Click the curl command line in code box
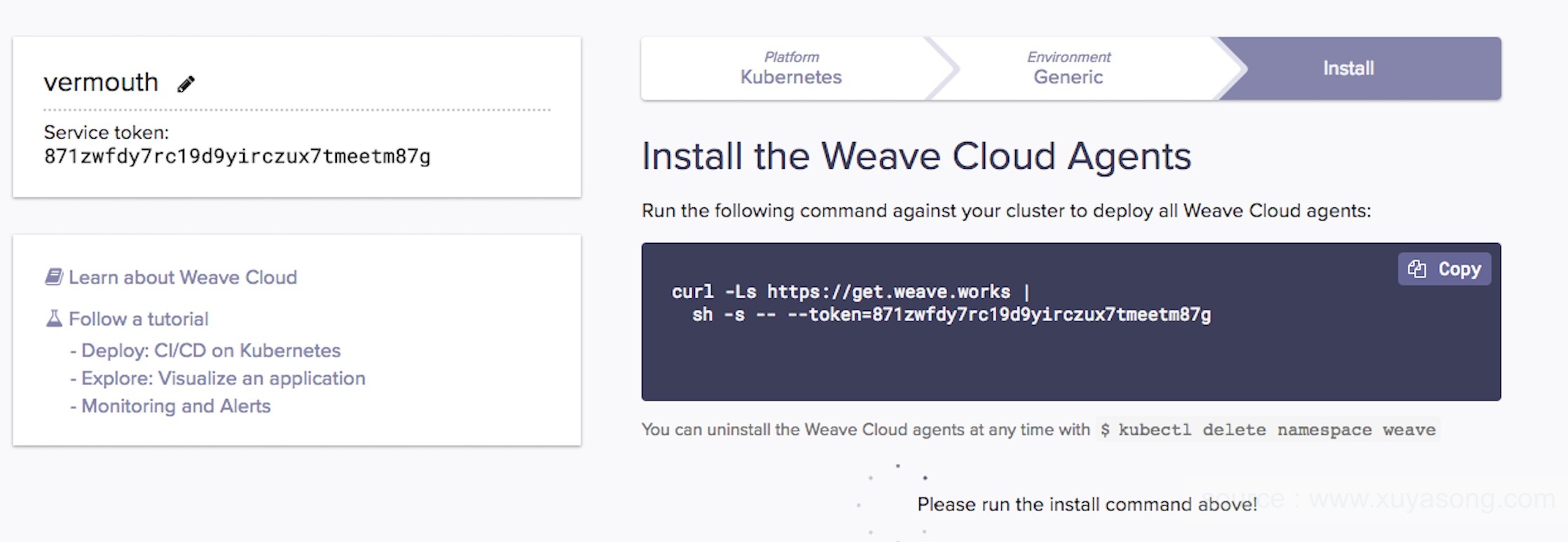 click(851, 292)
